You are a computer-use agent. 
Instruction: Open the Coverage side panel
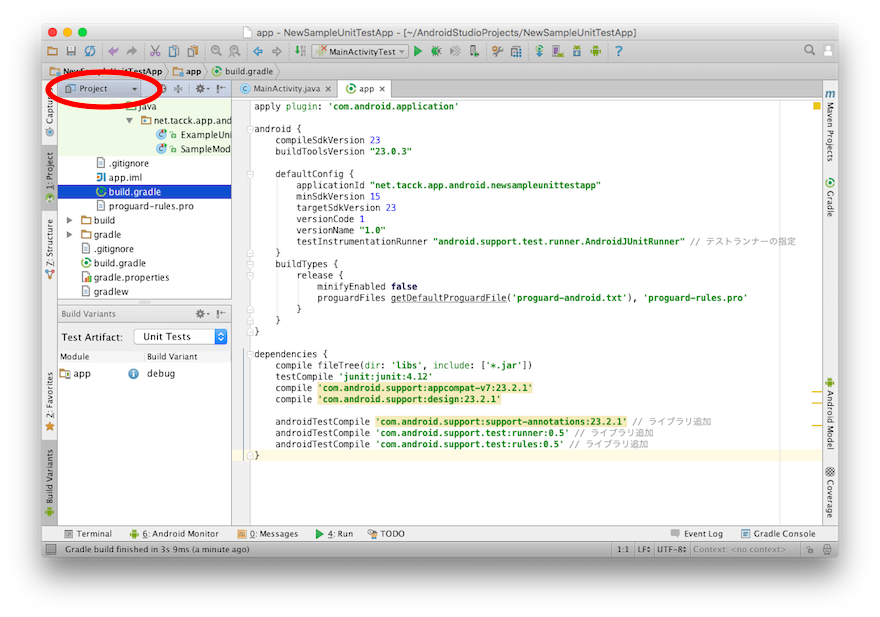point(830,492)
